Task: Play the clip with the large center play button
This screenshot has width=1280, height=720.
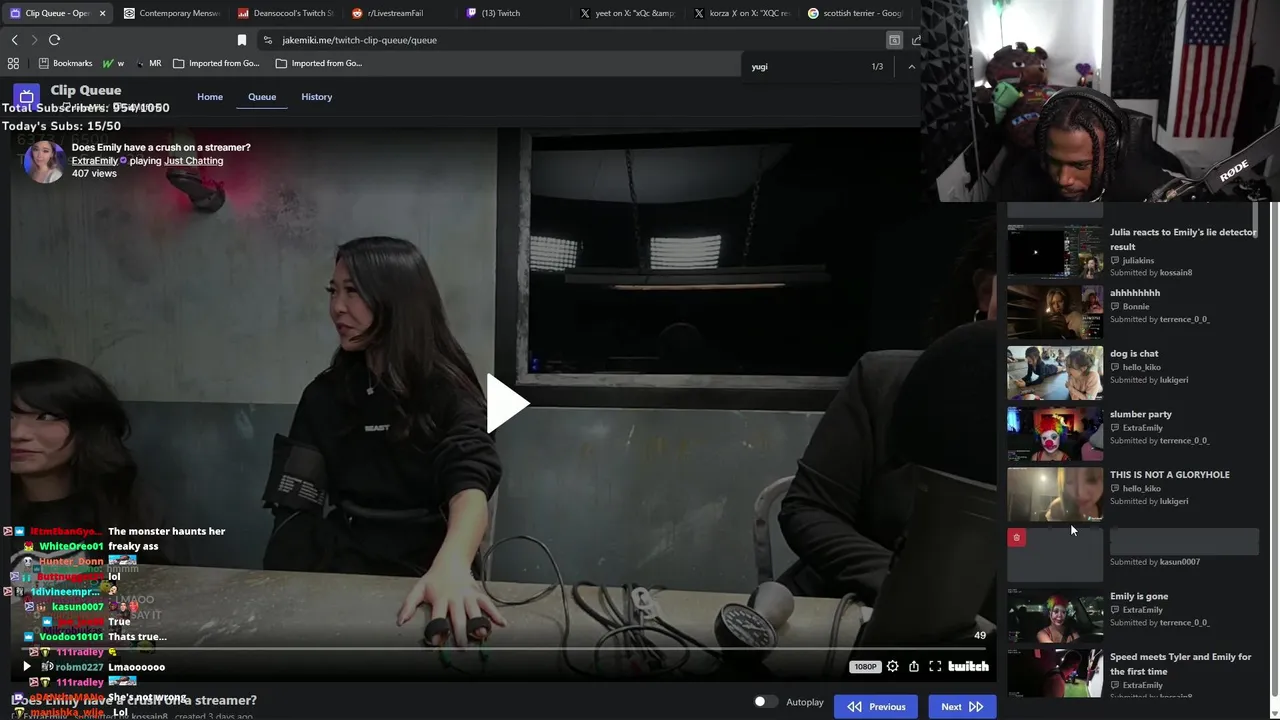Action: pyautogui.click(x=507, y=404)
